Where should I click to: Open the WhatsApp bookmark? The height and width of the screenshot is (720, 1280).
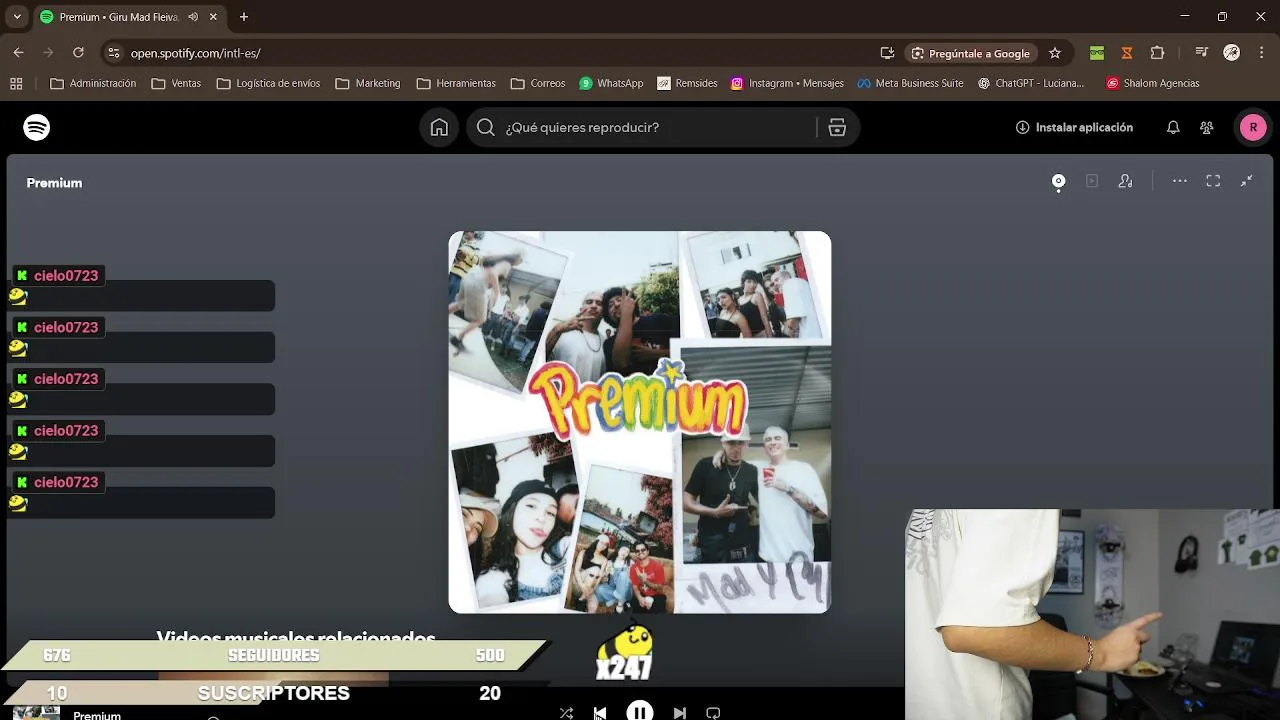611,83
